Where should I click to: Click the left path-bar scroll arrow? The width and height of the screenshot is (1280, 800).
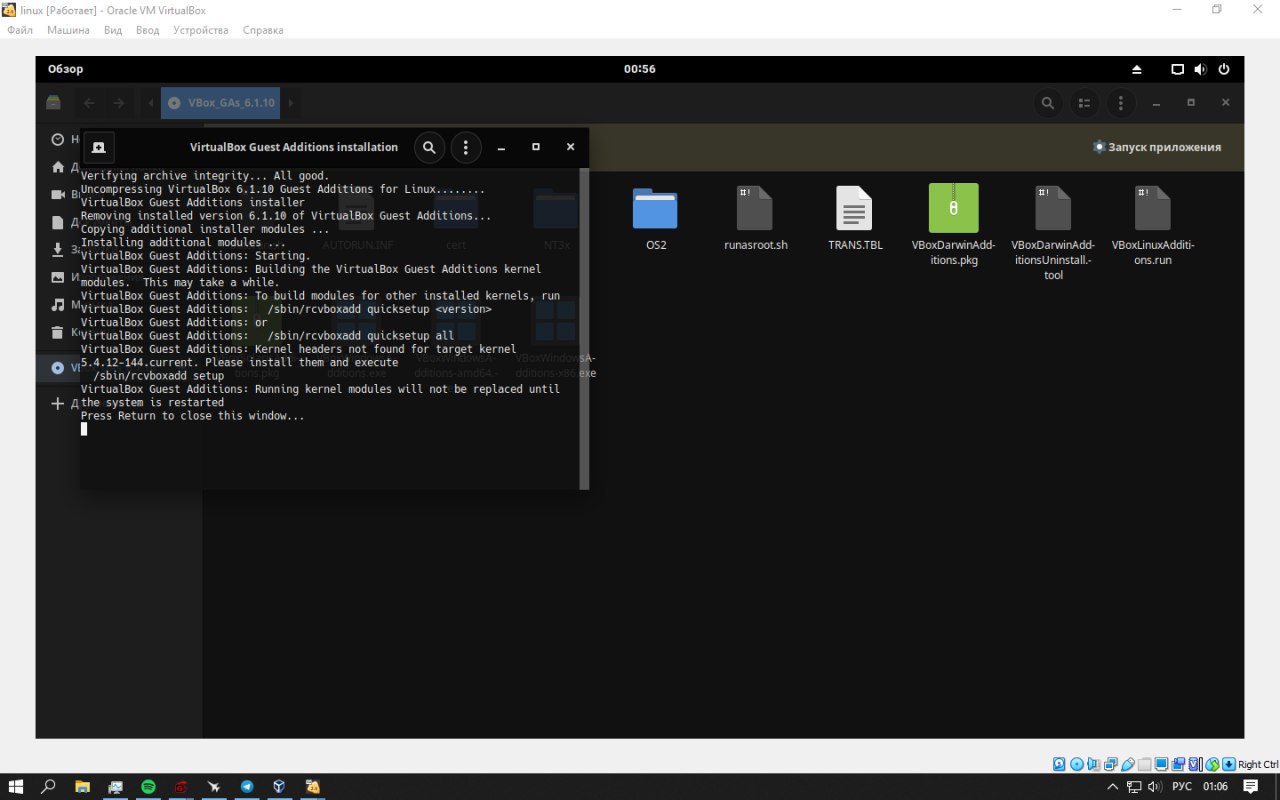(x=150, y=102)
